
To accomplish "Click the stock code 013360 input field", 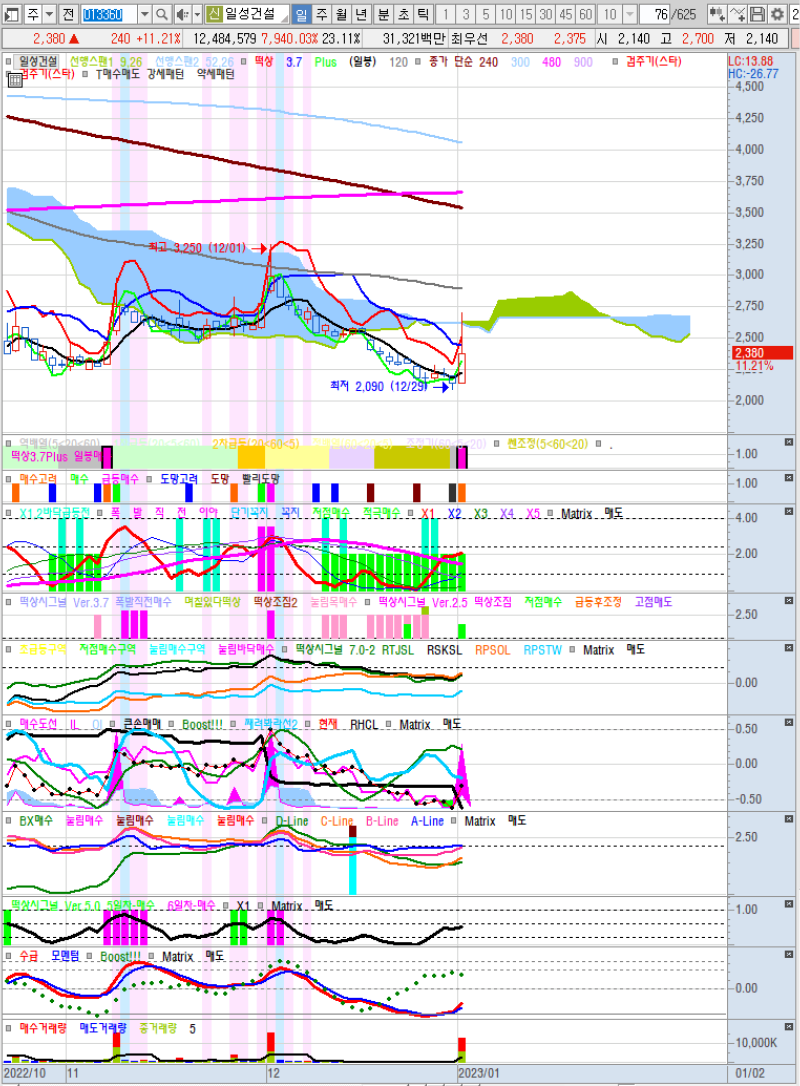I will [x=109, y=14].
